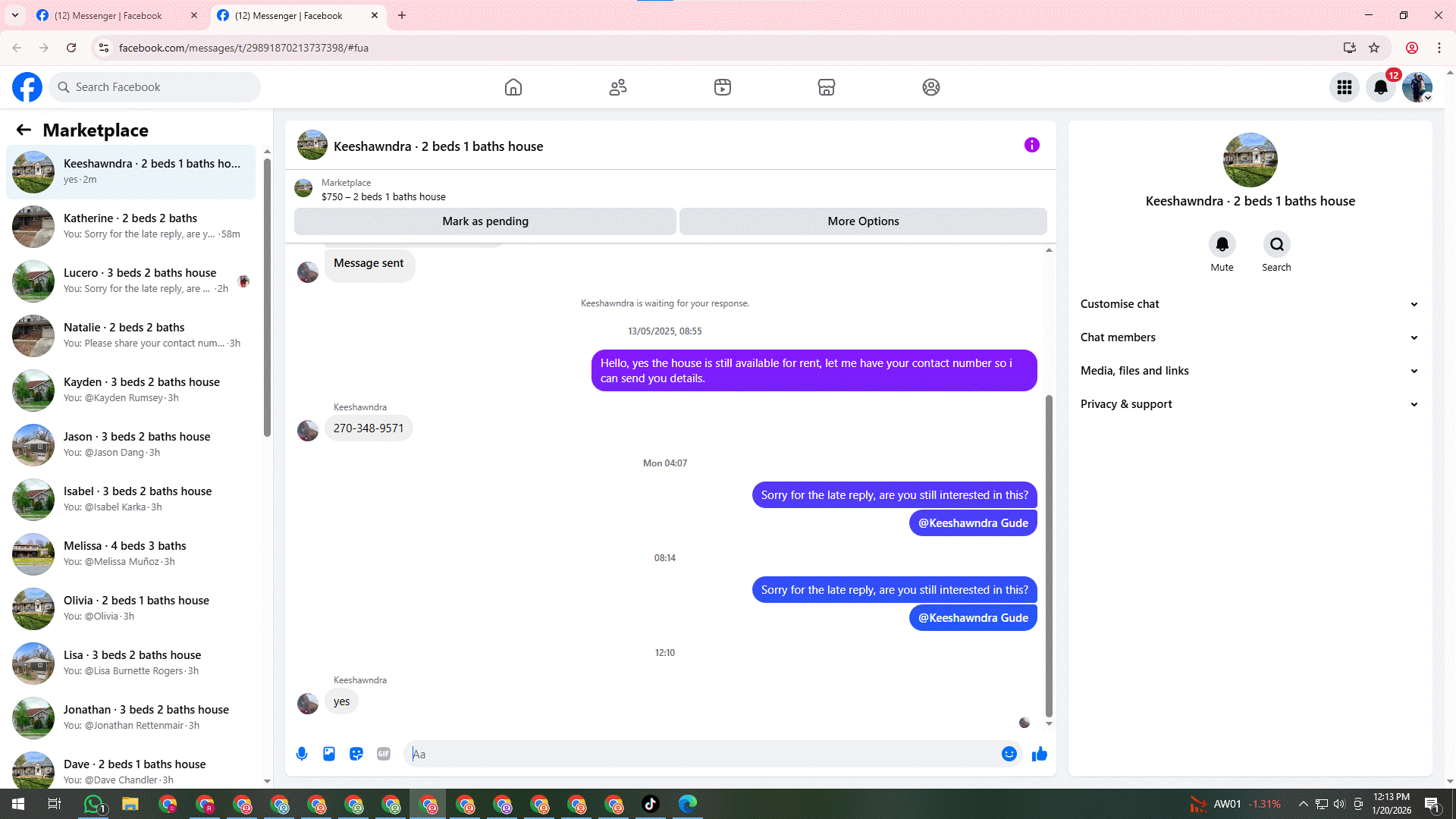Open the account profile picture menu

[x=1417, y=87]
